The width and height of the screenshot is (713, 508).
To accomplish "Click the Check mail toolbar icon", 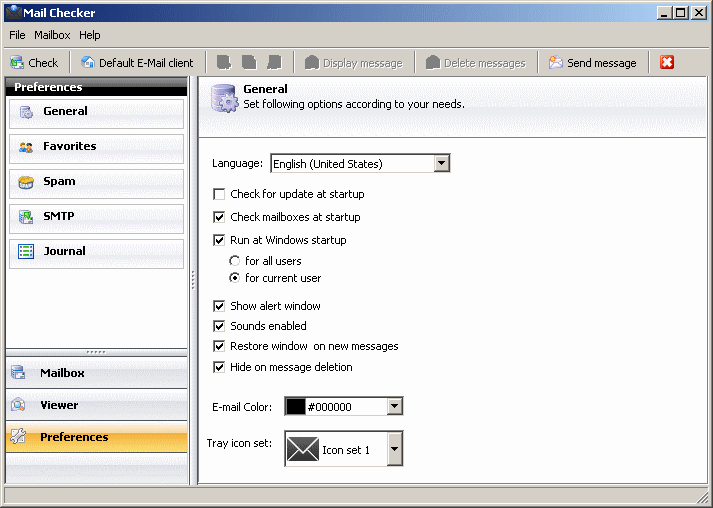I will pyautogui.click(x=17, y=62).
